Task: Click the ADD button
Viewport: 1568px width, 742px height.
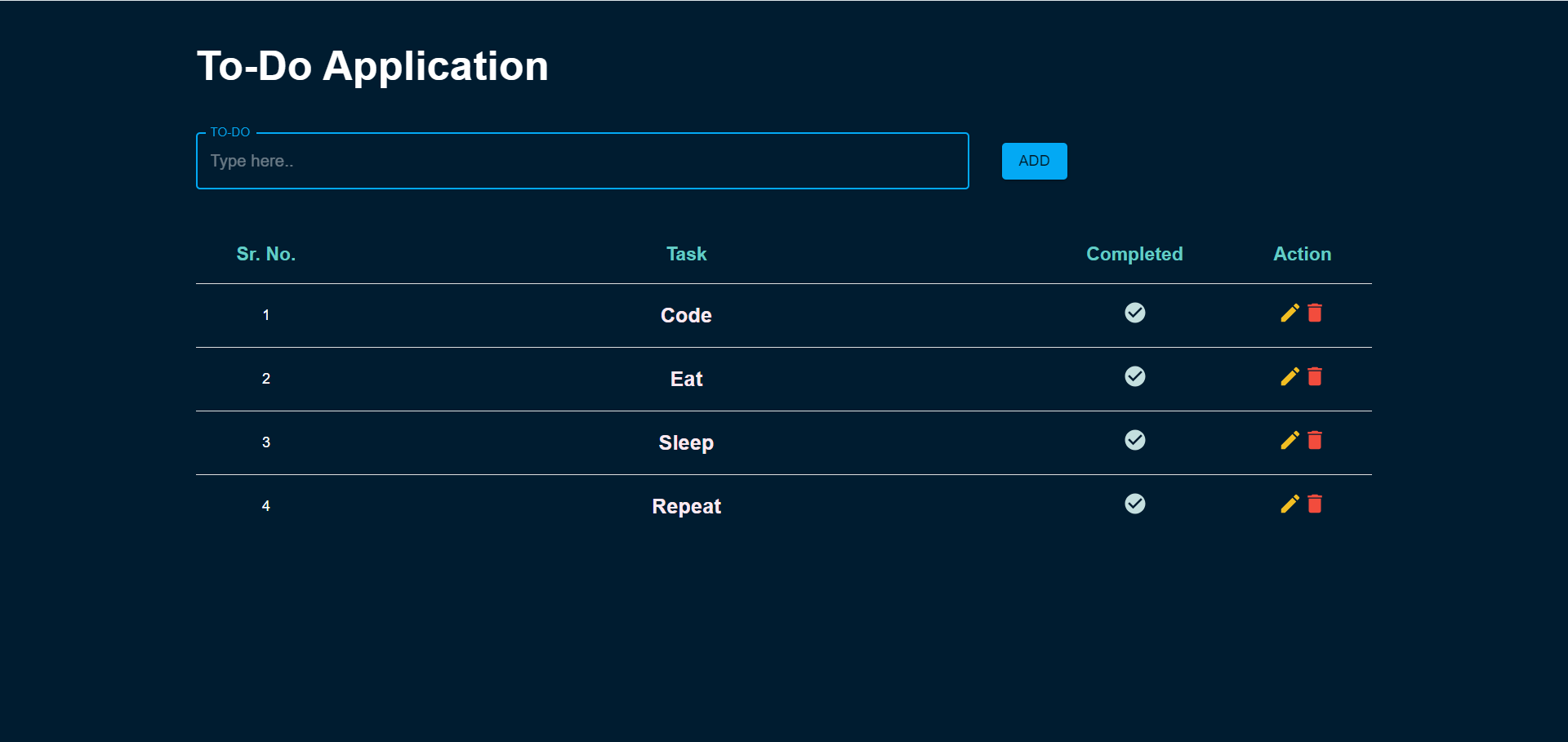Action: pyautogui.click(x=1034, y=161)
